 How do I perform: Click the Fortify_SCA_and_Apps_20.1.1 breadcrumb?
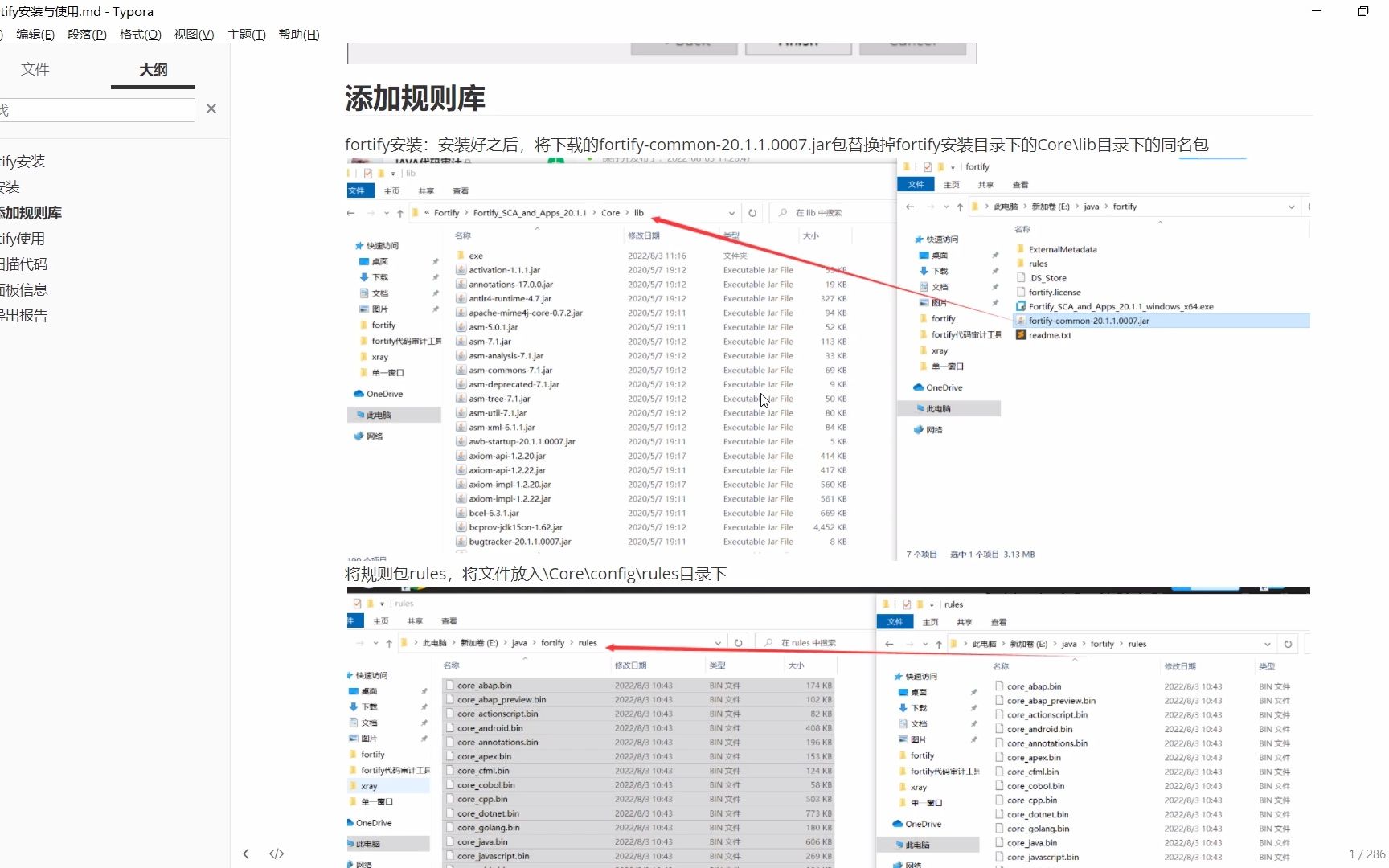(530, 213)
